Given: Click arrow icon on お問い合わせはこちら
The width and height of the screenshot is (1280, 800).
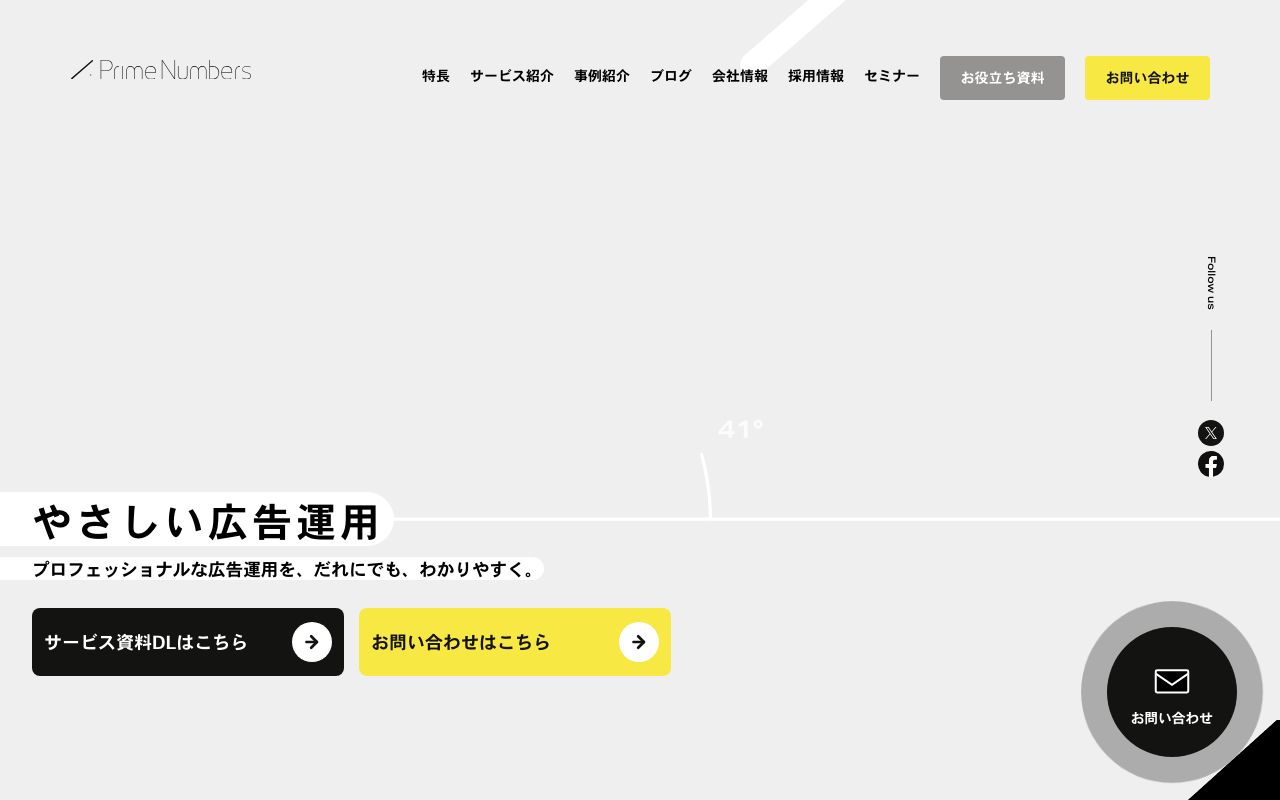Looking at the screenshot, I should coord(639,642).
